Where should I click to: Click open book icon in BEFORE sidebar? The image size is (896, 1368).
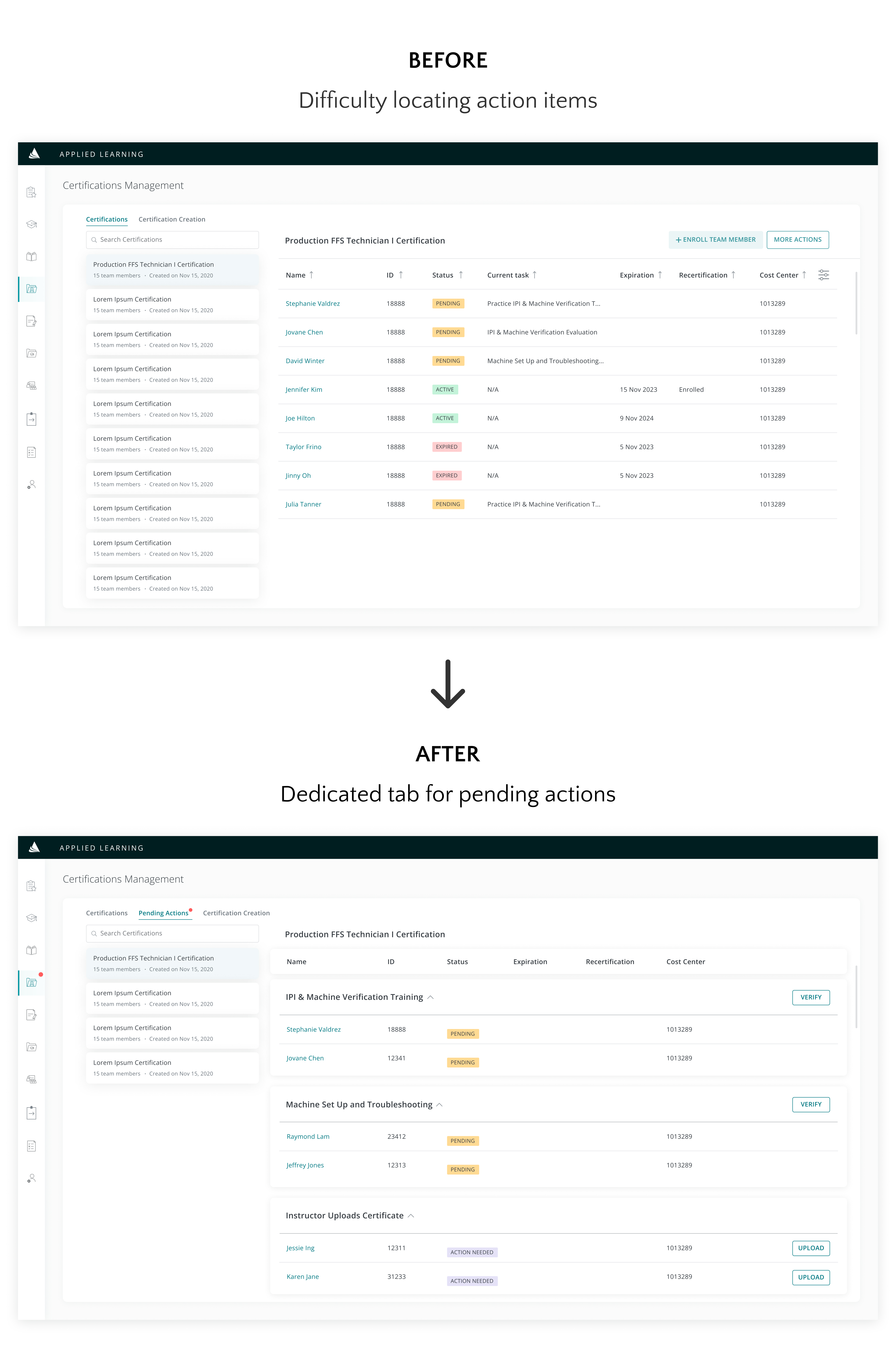pyautogui.click(x=32, y=256)
